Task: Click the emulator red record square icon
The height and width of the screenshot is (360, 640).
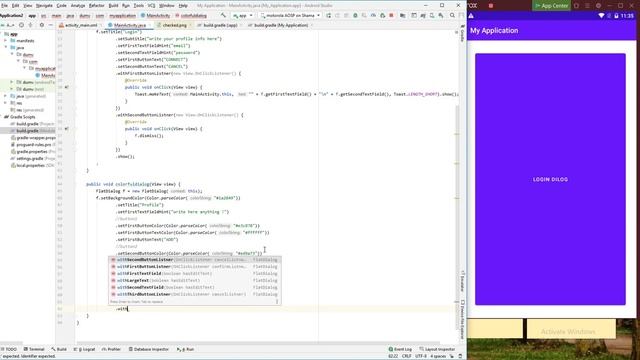Action: click(491, 6)
